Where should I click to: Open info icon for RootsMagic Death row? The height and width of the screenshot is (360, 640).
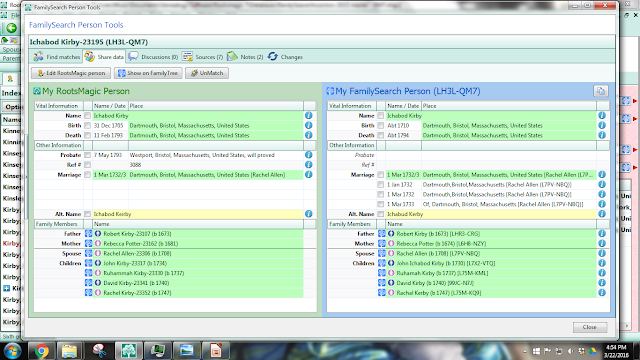tap(309, 135)
